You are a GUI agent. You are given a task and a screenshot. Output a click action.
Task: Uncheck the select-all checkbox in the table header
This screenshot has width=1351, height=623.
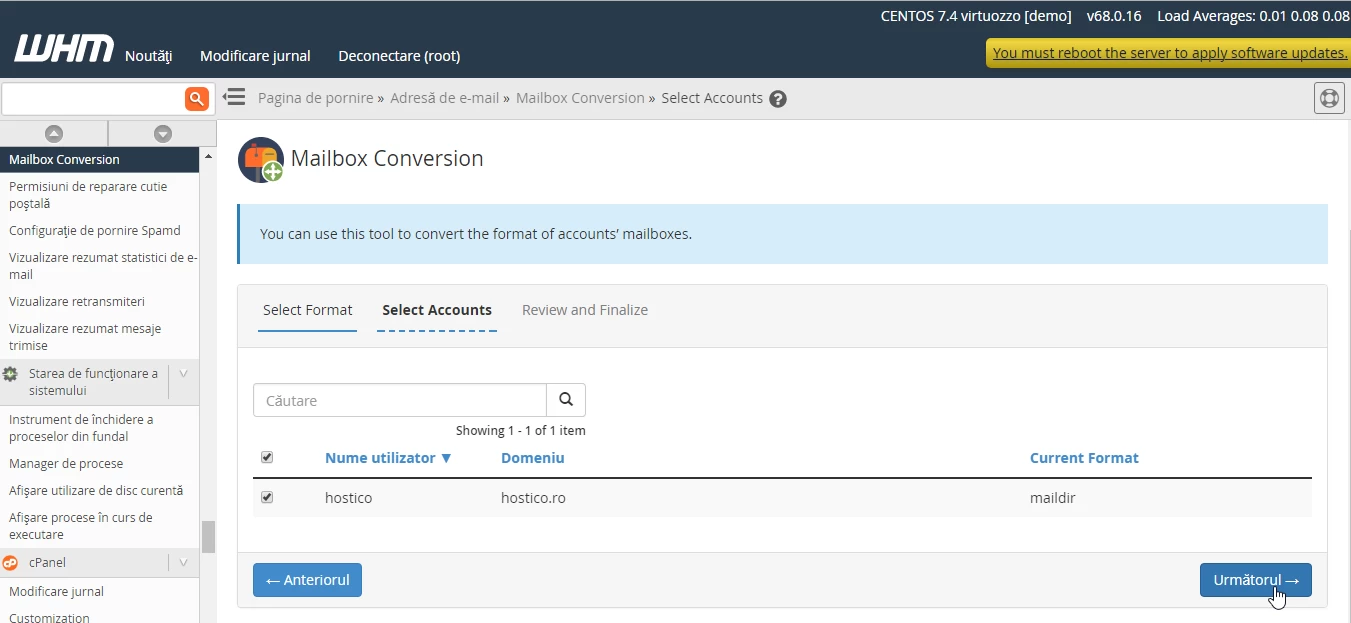267,457
